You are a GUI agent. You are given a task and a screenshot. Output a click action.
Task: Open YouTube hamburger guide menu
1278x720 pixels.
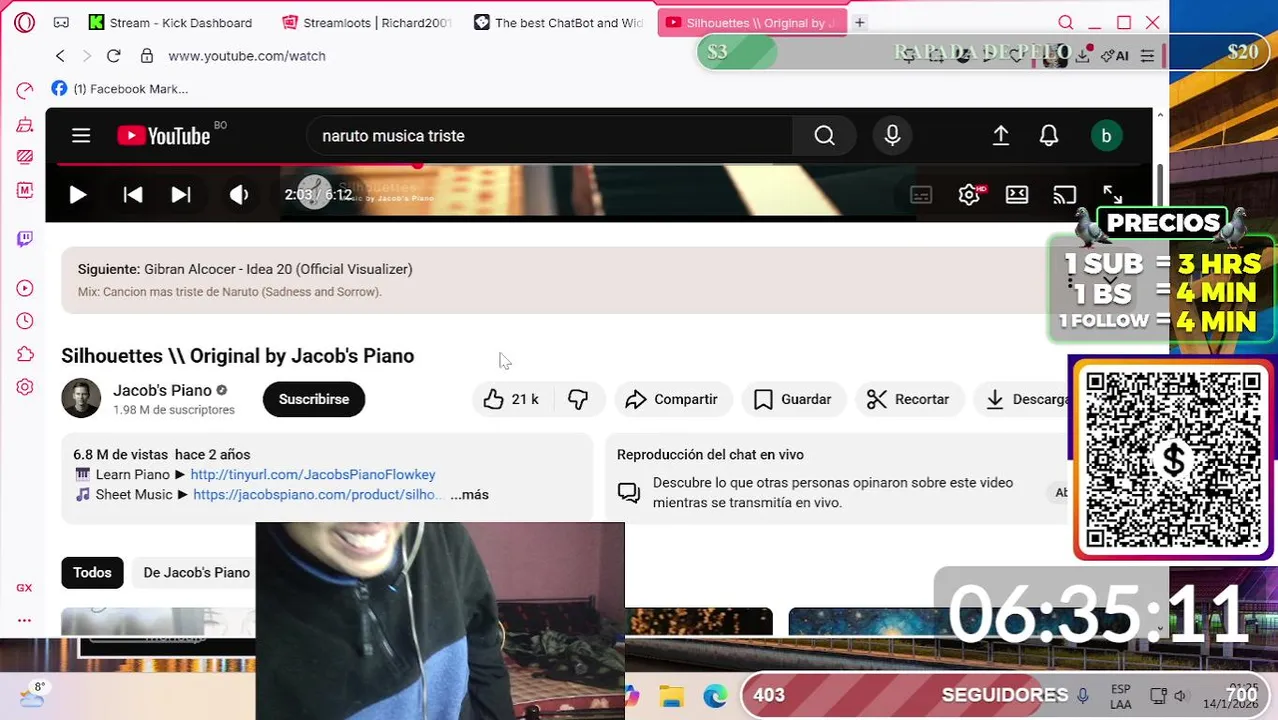81,136
